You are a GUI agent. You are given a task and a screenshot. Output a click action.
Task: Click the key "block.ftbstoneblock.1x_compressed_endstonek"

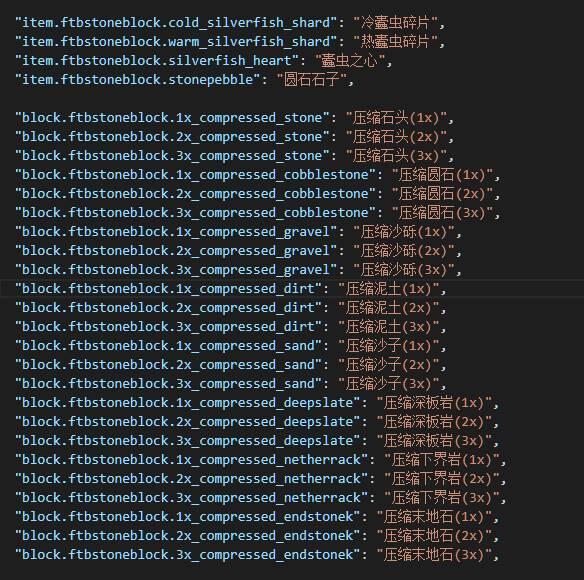[x=188, y=517]
